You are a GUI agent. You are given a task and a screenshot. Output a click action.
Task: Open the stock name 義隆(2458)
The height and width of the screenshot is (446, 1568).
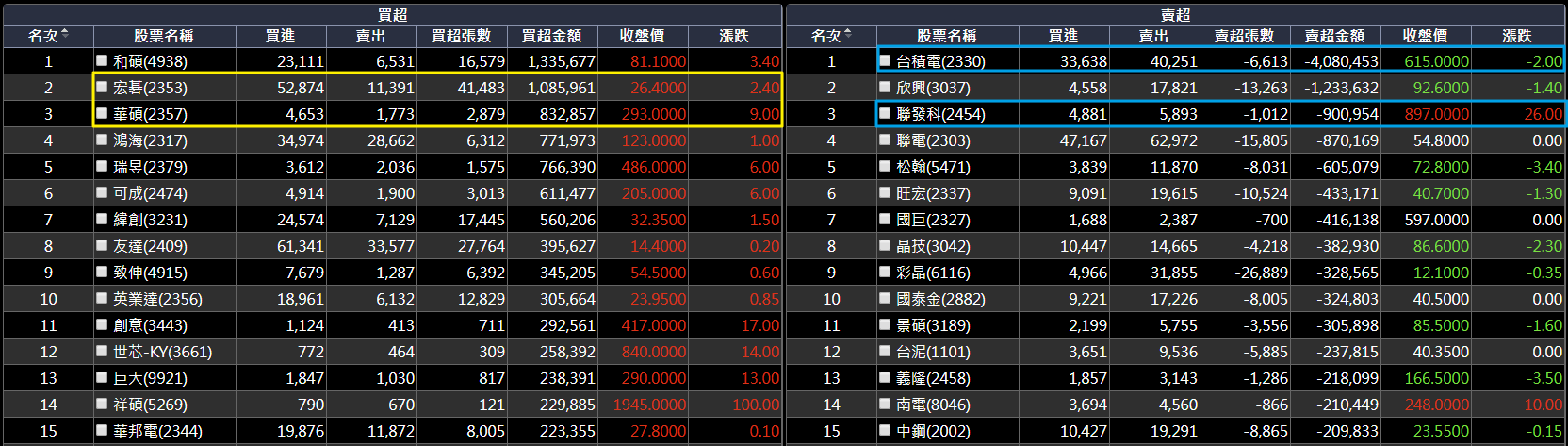tap(933, 378)
